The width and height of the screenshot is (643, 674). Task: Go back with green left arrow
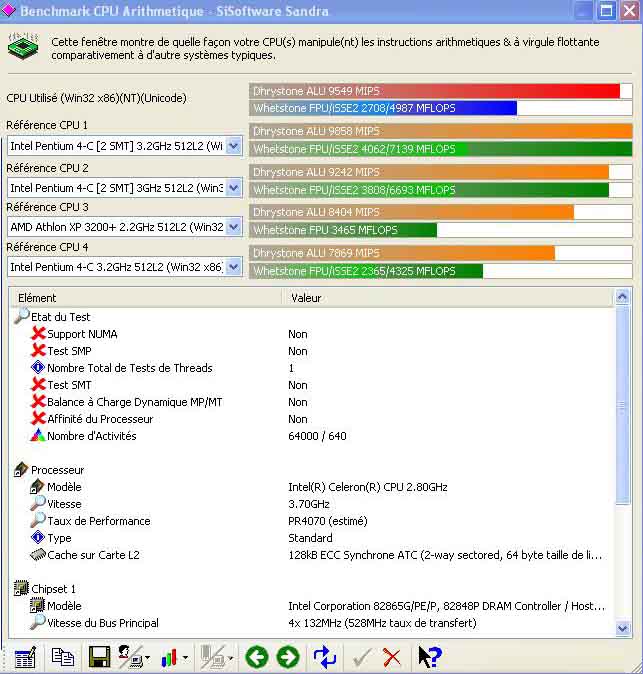[257, 657]
